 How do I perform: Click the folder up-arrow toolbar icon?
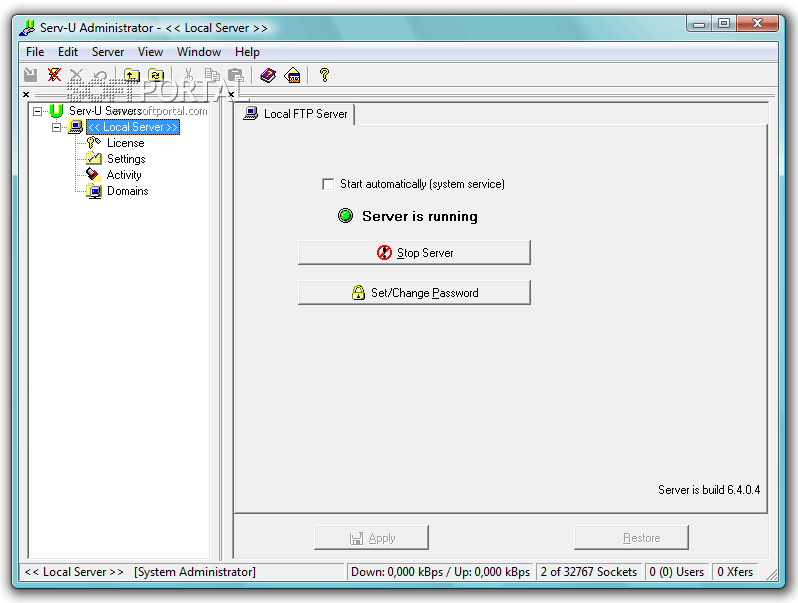132,75
